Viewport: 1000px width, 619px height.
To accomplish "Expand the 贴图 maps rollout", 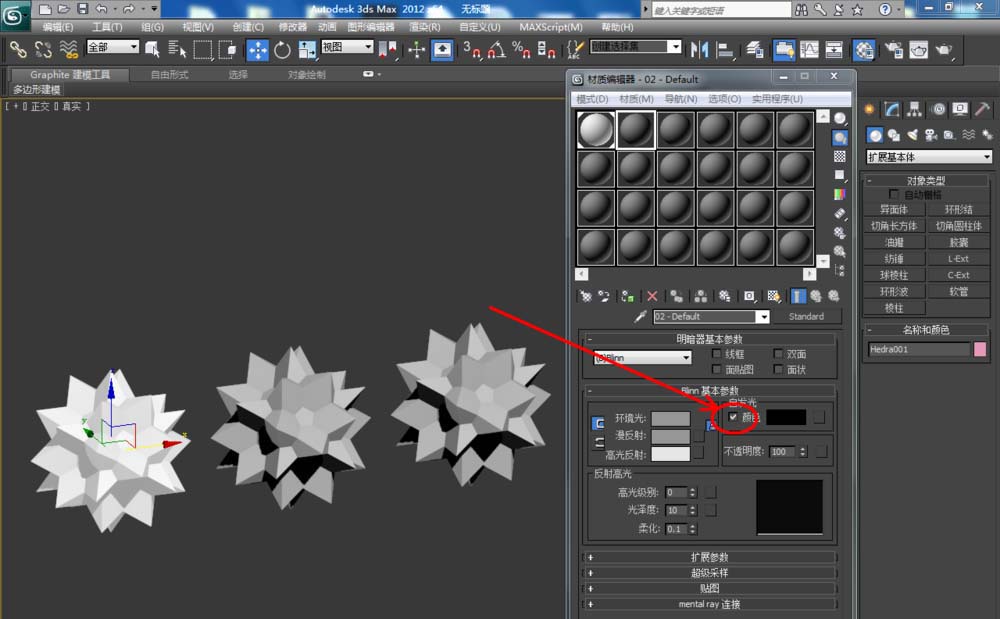I will click(709, 588).
